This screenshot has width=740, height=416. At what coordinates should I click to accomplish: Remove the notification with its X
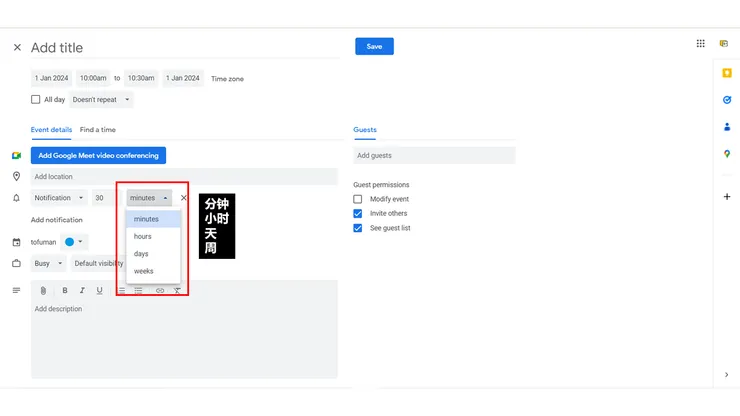(184, 198)
